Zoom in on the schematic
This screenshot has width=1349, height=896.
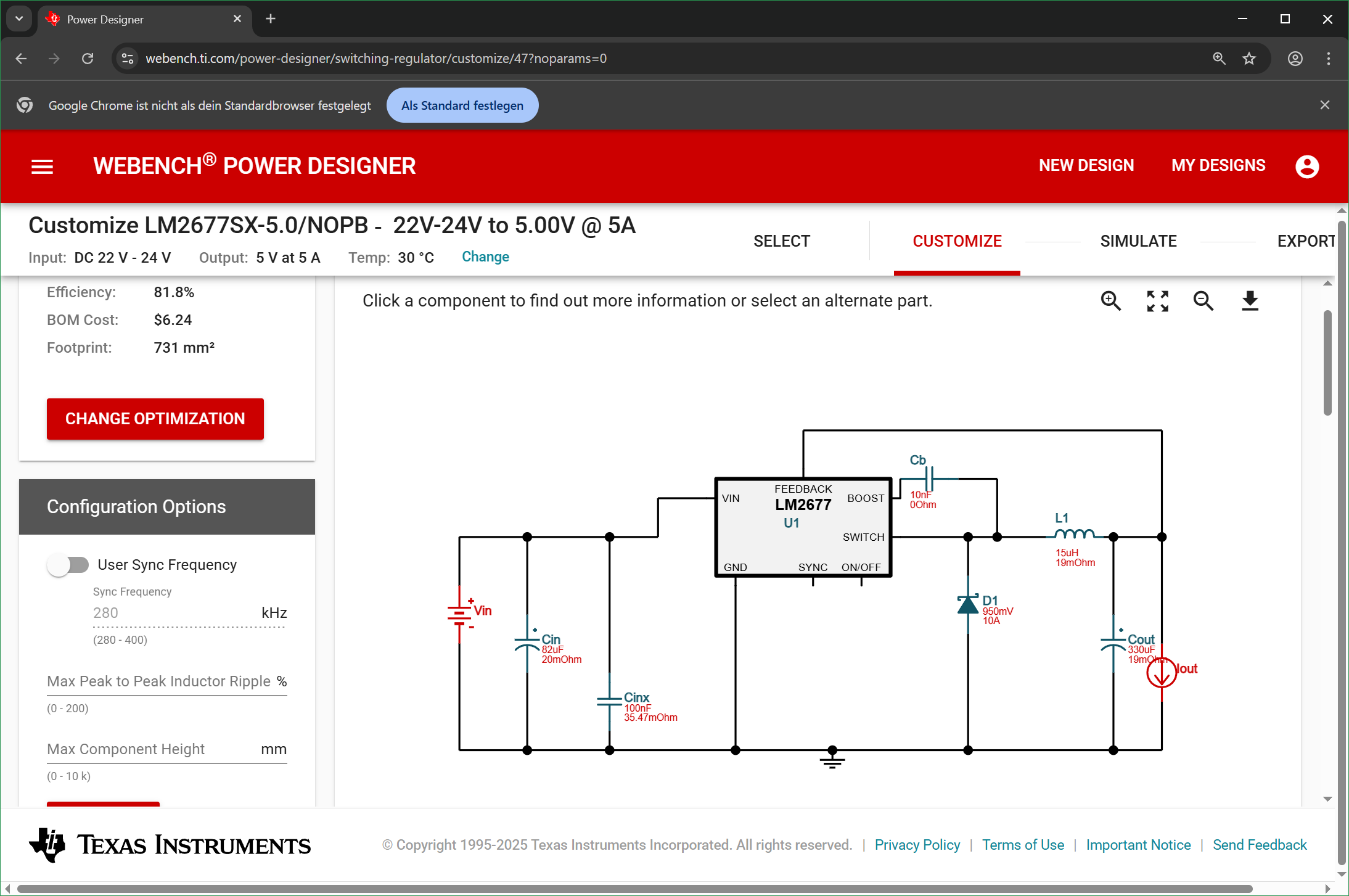point(1111,301)
